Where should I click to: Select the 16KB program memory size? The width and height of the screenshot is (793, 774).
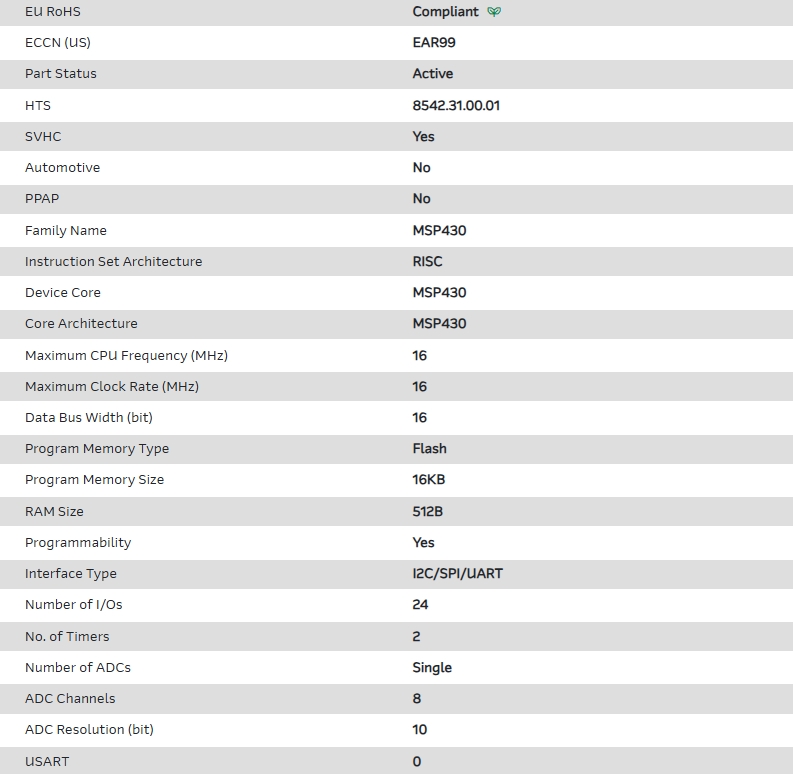tap(428, 480)
